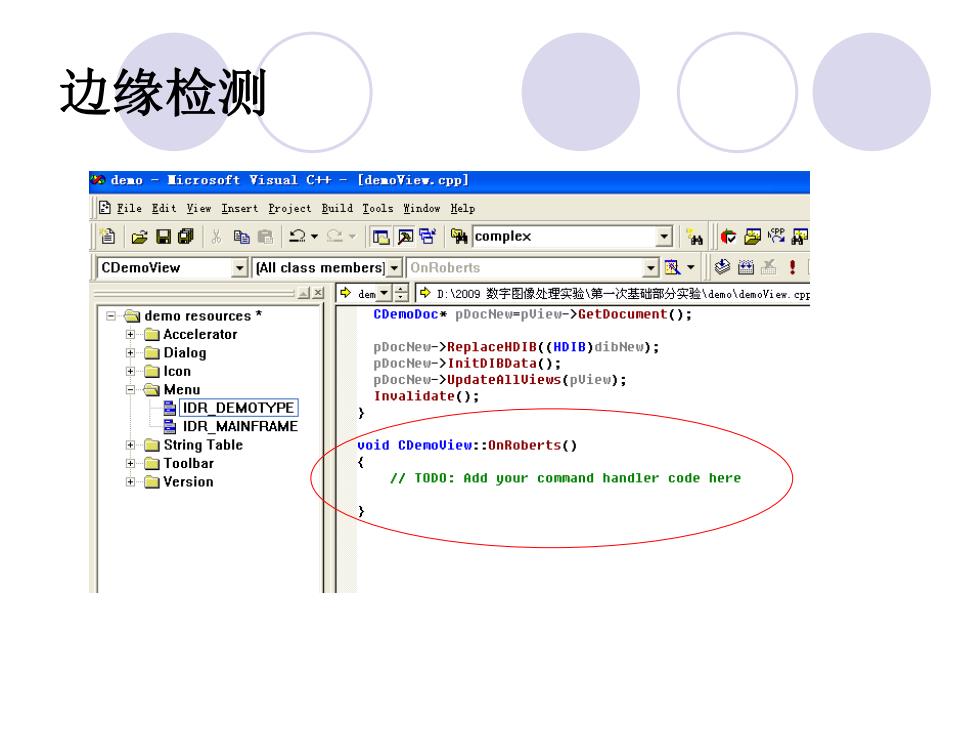Click the Paste icon
This screenshot has width=980, height=735.
pos(265,236)
